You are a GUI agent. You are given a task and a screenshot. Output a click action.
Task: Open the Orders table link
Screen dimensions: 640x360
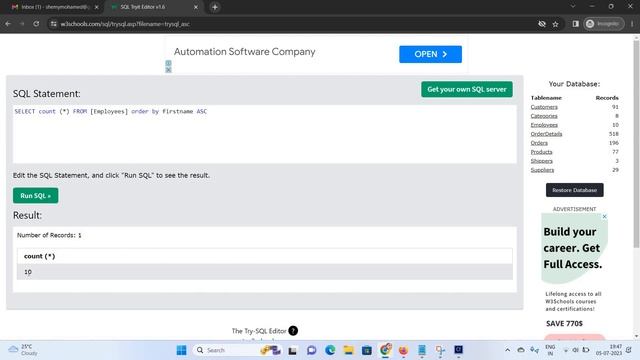click(539, 143)
